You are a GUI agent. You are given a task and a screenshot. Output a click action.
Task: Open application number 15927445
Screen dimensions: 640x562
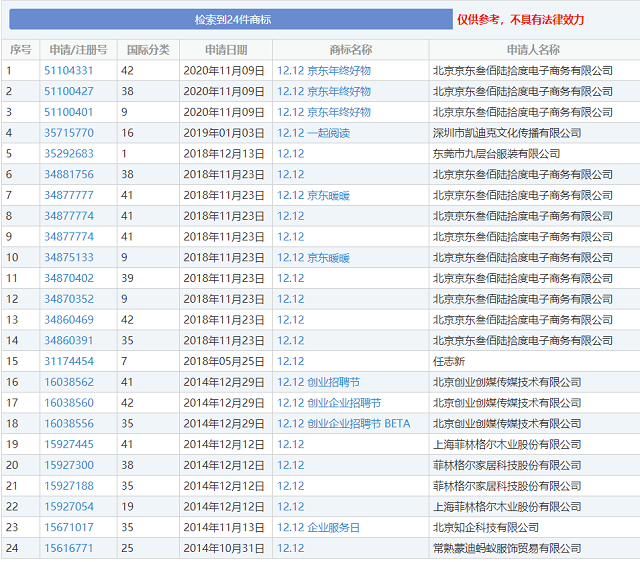pos(69,444)
